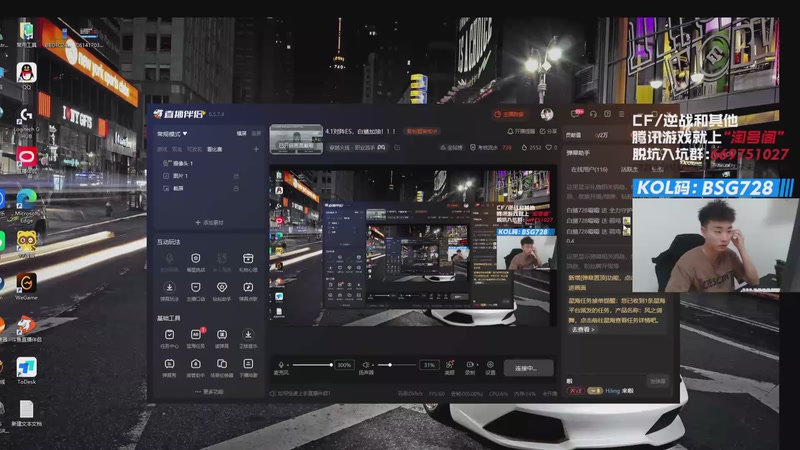Screen dimensions: 800x450
Task: Expand the 常规模式 mode dropdown
Action: tap(172, 134)
